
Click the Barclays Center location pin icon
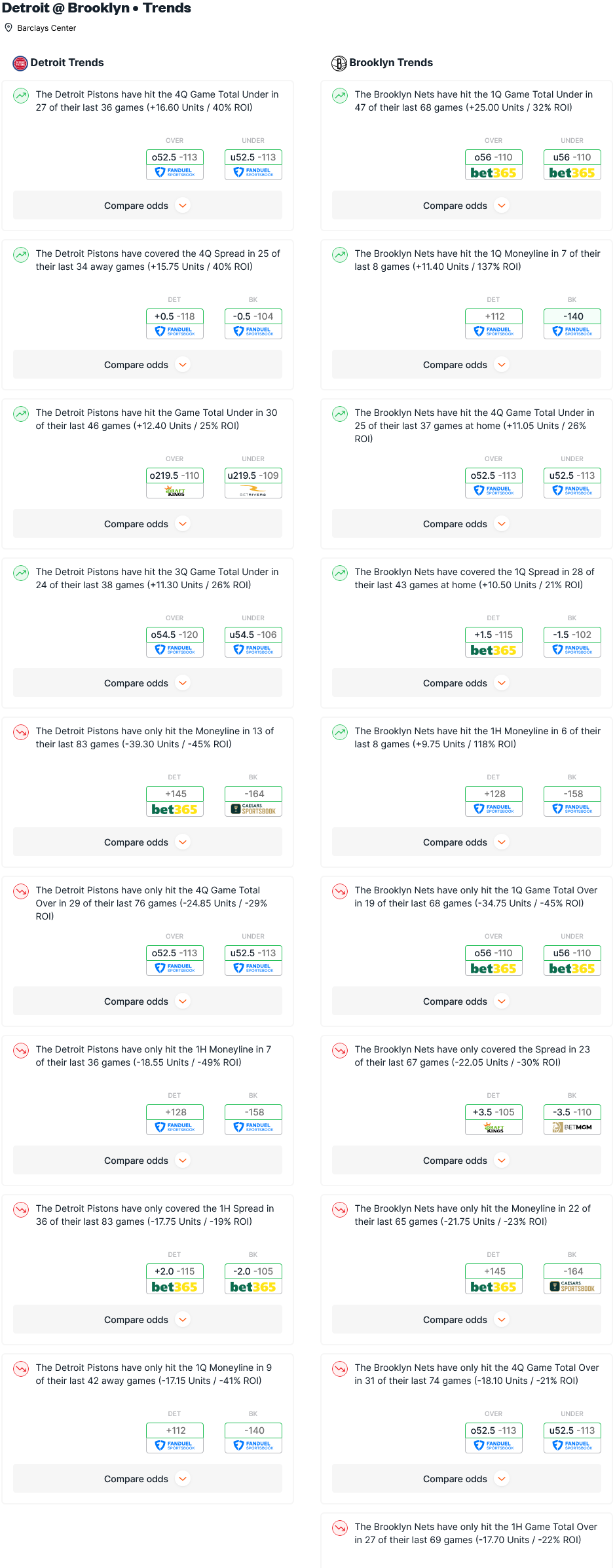click(x=9, y=28)
